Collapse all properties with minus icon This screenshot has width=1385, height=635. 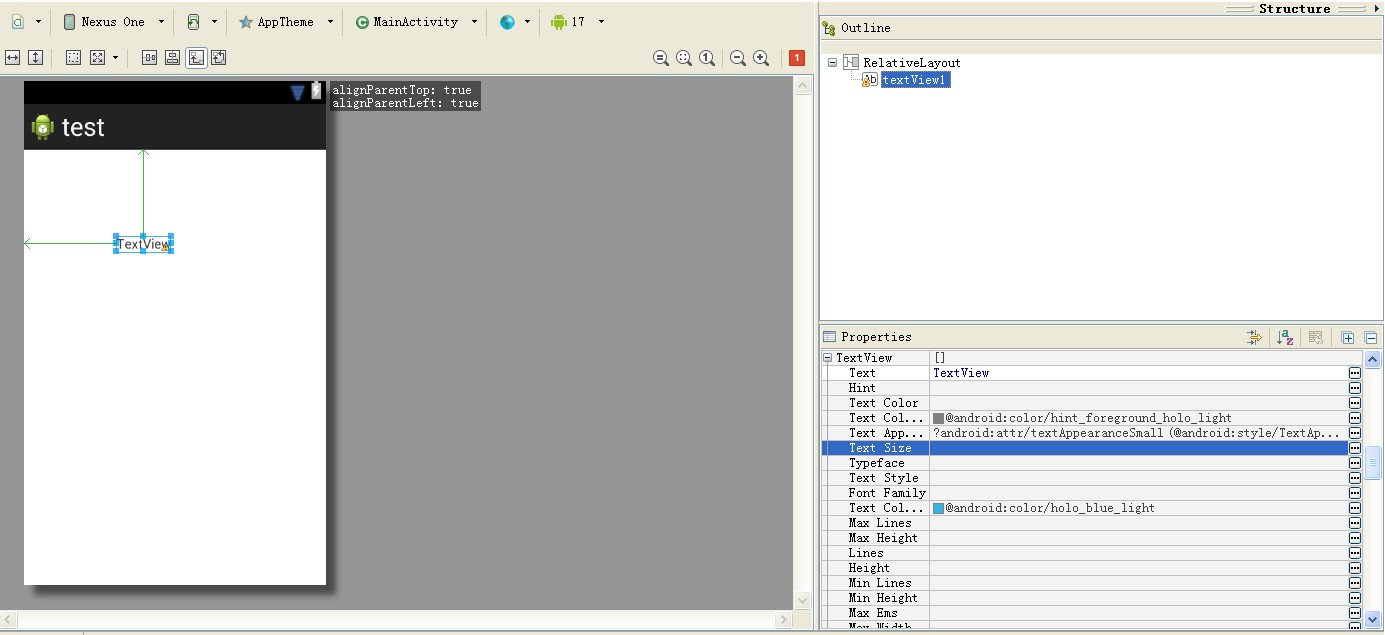[x=1371, y=337]
